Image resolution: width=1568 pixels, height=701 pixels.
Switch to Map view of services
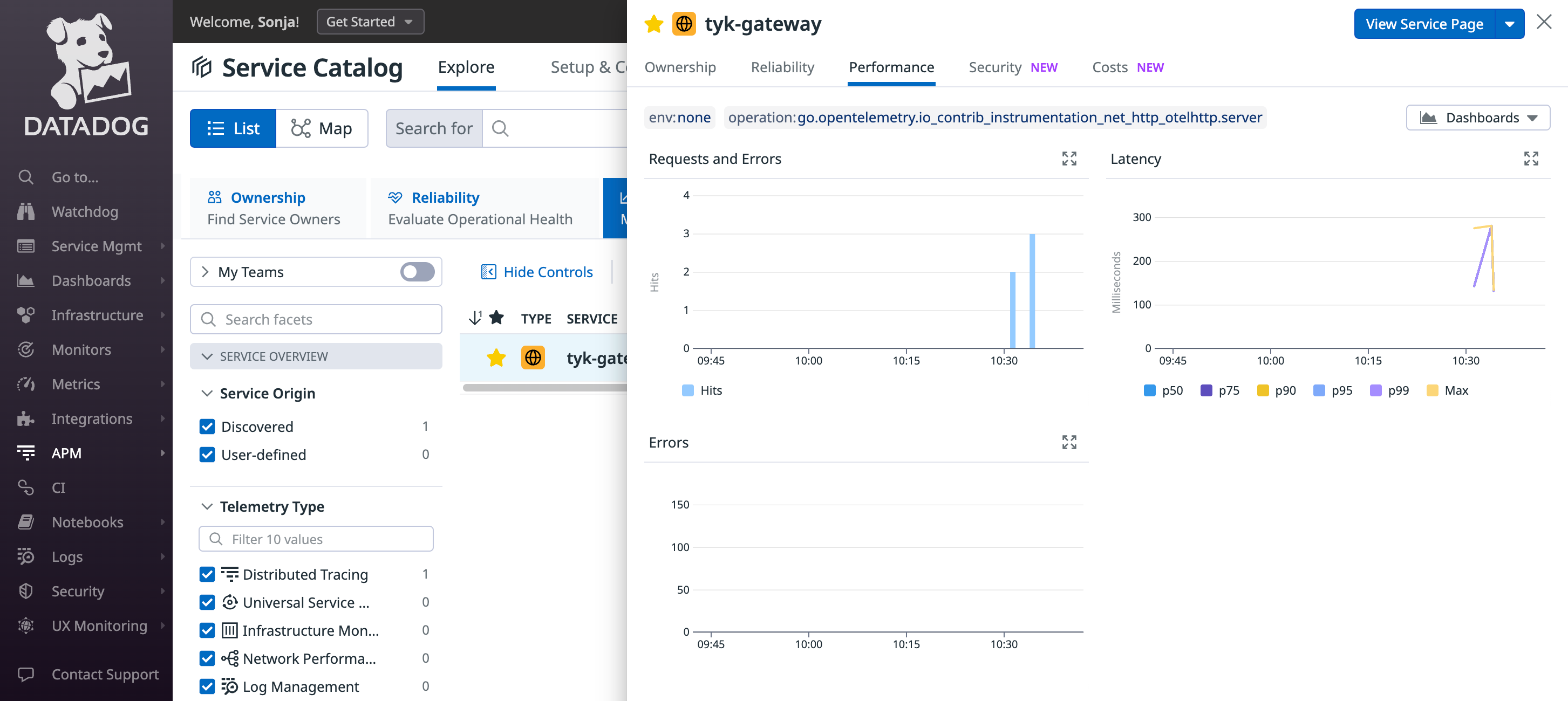pyautogui.click(x=323, y=128)
